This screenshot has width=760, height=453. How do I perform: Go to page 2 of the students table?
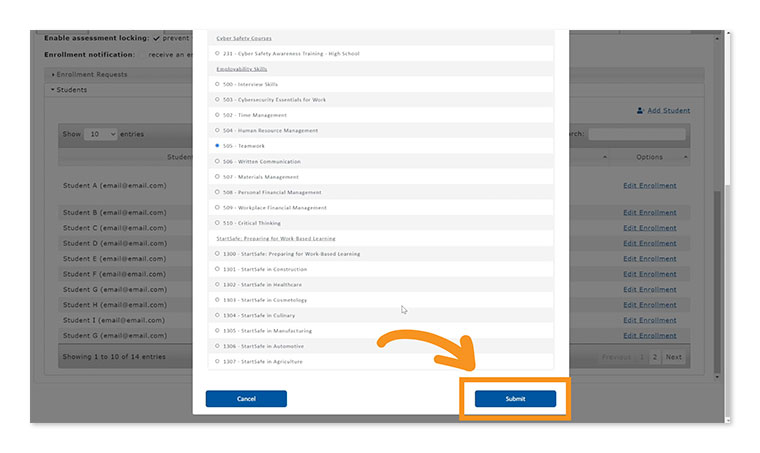(x=654, y=357)
